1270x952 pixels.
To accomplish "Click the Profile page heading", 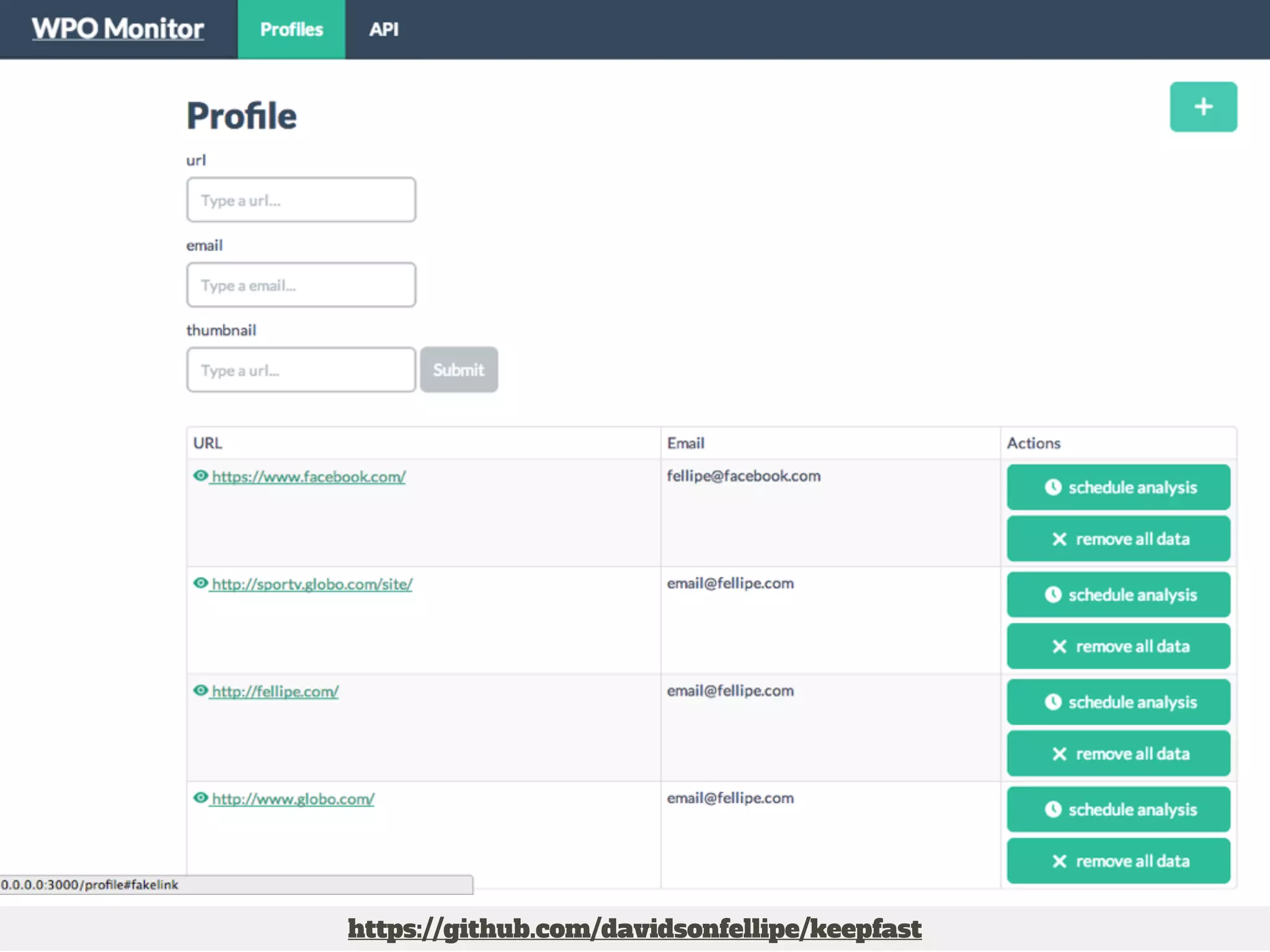I will 242,116.
